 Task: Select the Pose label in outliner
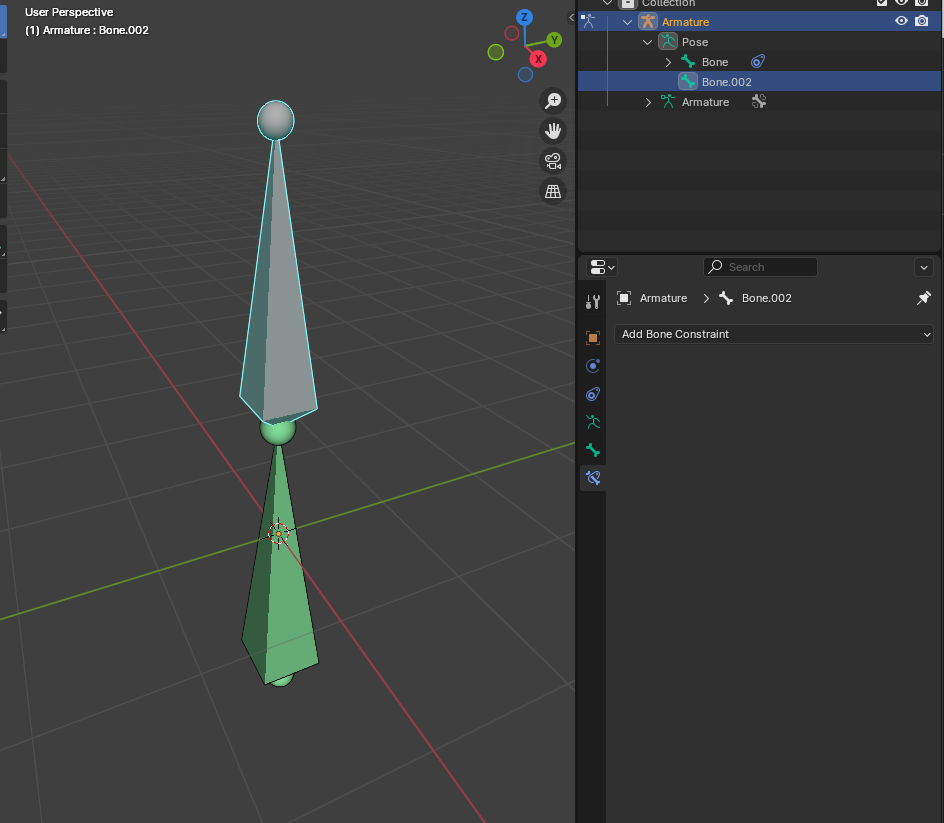695,42
